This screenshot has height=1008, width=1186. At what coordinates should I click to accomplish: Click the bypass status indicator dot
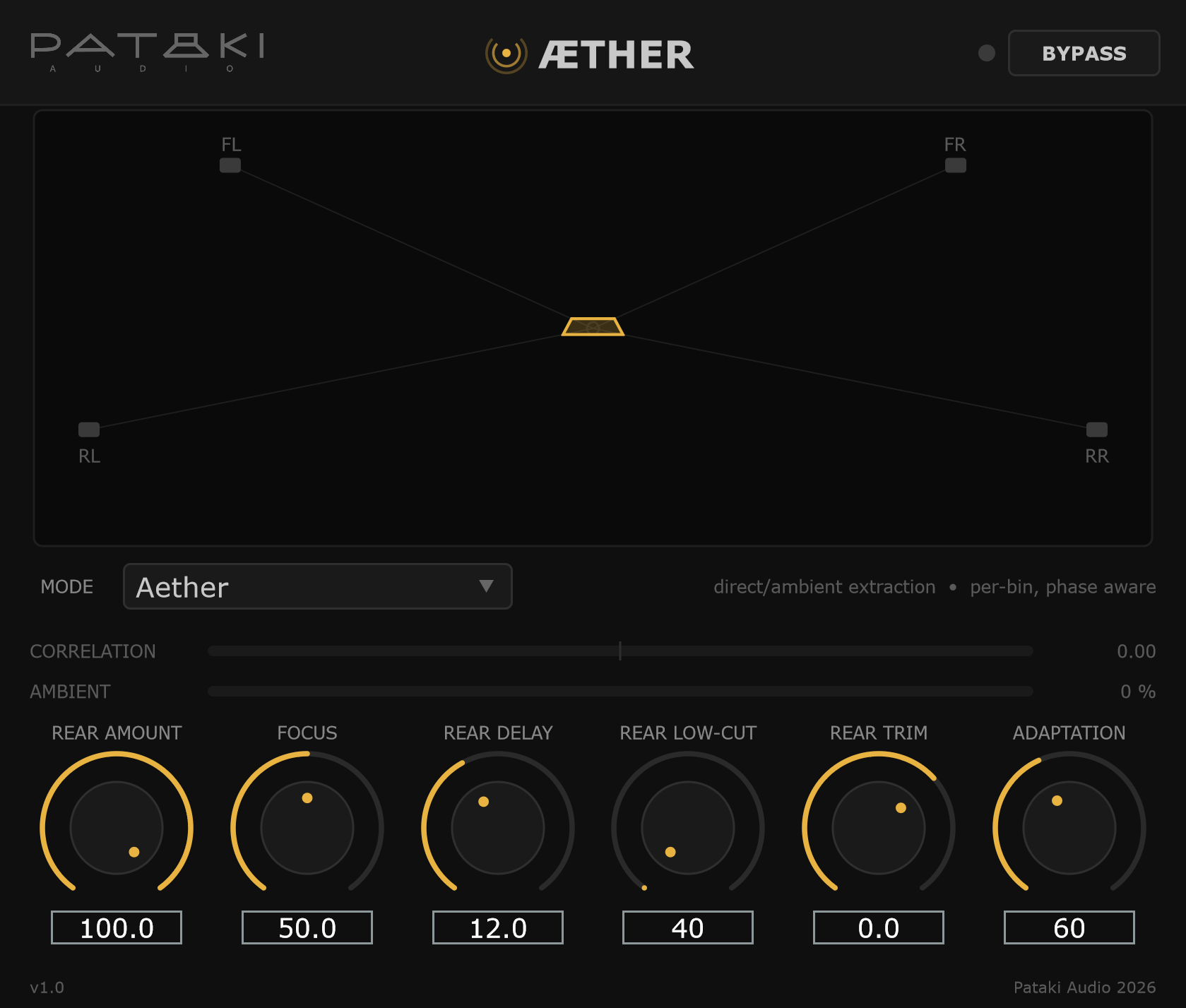click(987, 53)
